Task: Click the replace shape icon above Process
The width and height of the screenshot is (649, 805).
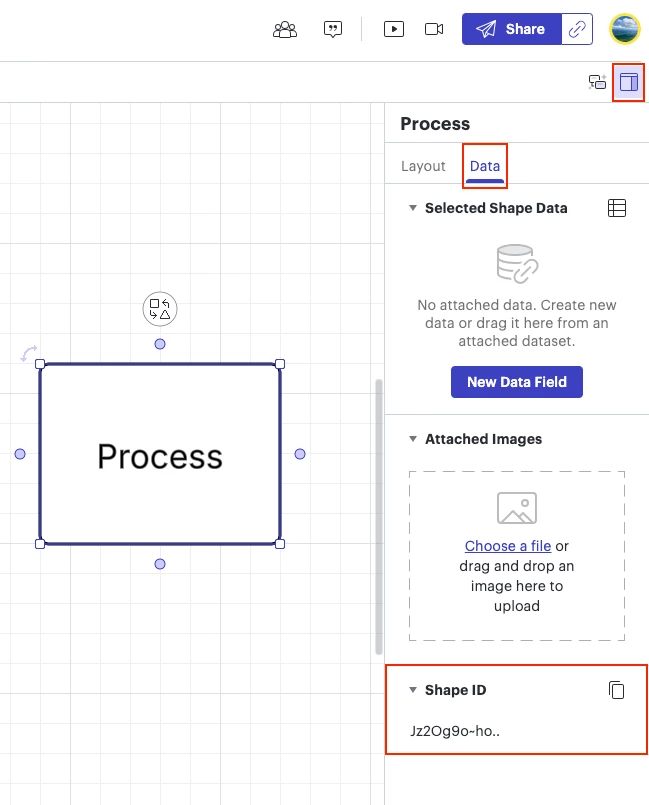Action: coord(160,309)
